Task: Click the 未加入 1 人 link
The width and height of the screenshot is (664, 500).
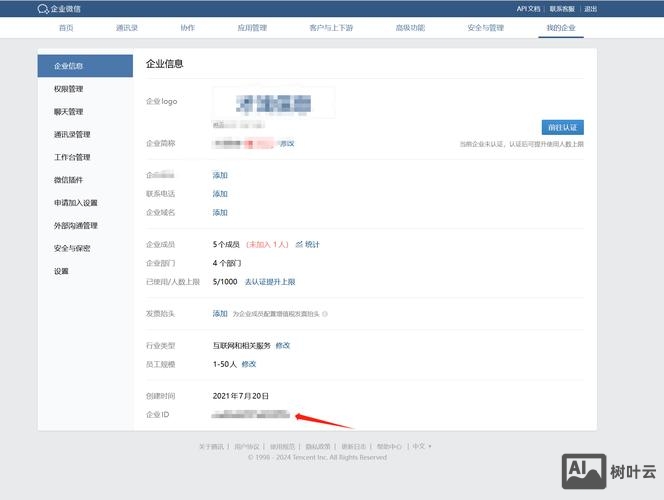Action: point(267,244)
